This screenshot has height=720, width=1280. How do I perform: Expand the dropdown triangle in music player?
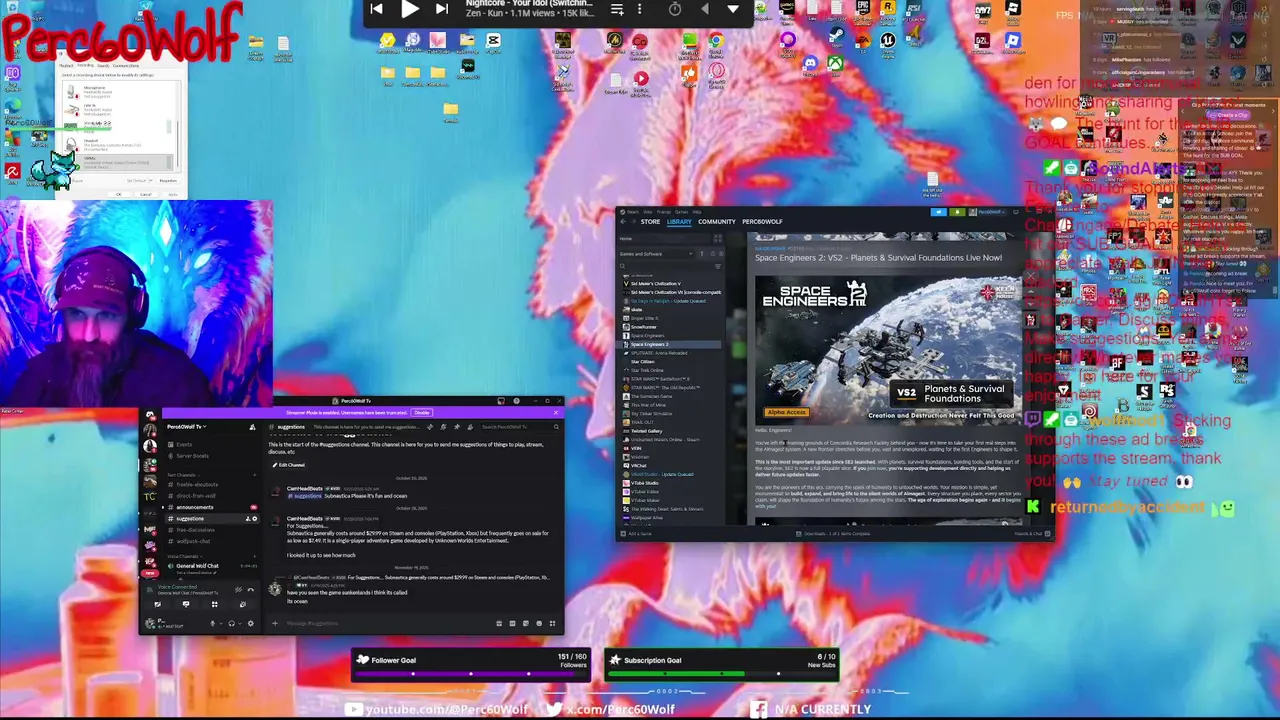point(733,9)
